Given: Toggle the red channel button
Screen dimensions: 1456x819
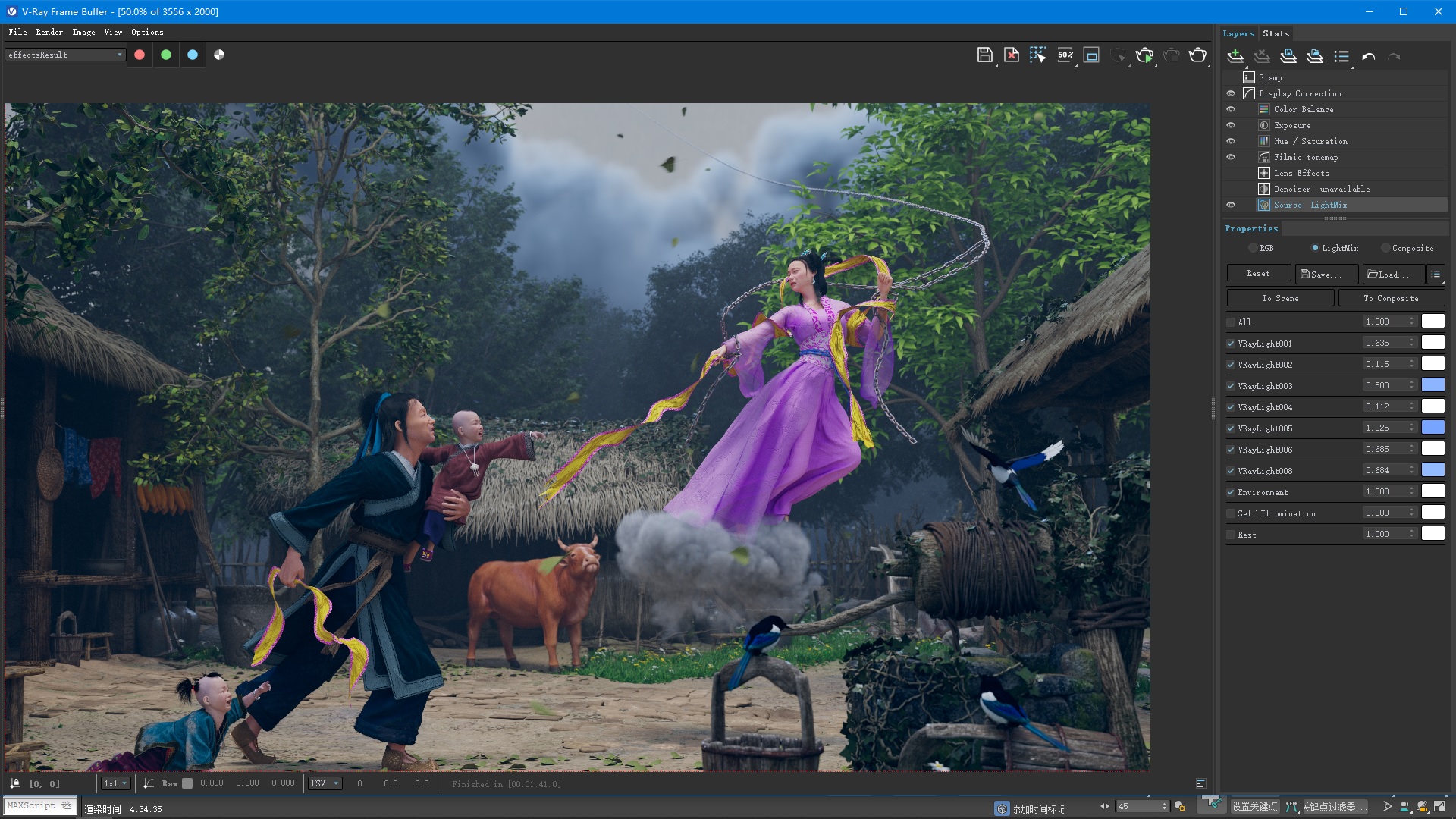Looking at the screenshot, I should tap(140, 55).
